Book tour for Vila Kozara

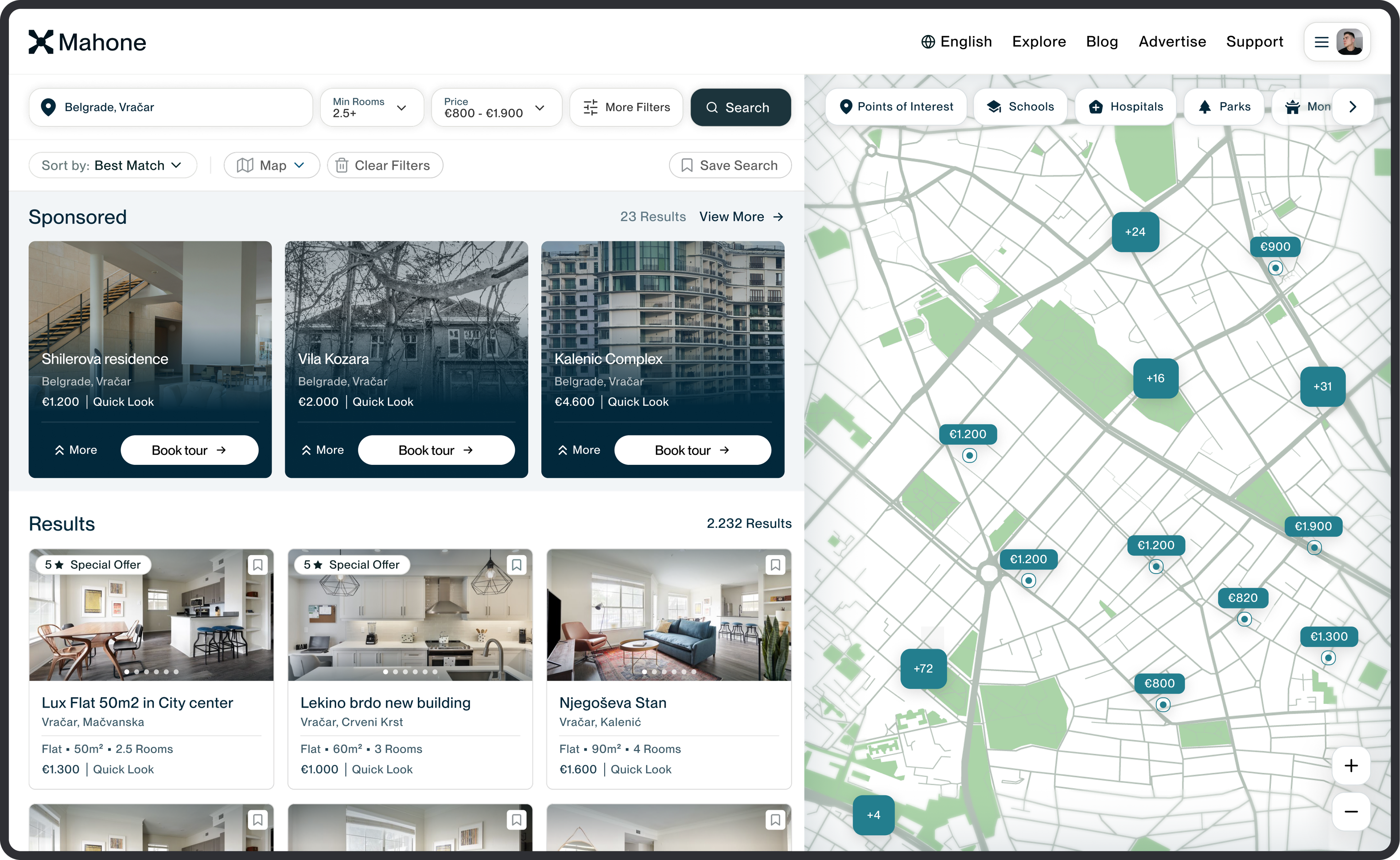coord(436,450)
